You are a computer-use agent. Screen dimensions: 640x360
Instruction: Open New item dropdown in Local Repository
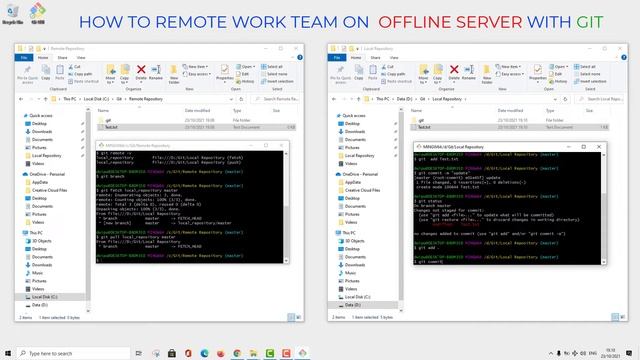[x=509, y=67]
